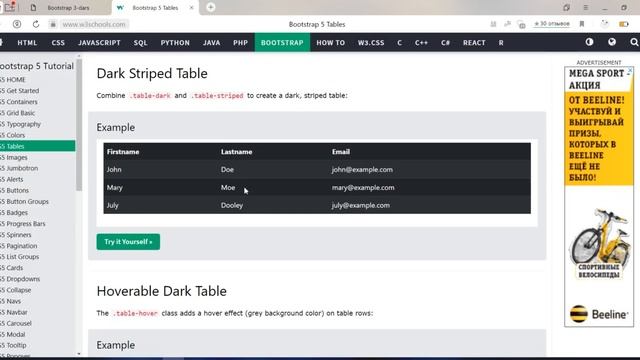The height and width of the screenshot is (360, 640).
Task: Open the browser hamburger menu
Action: (x=585, y=8)
